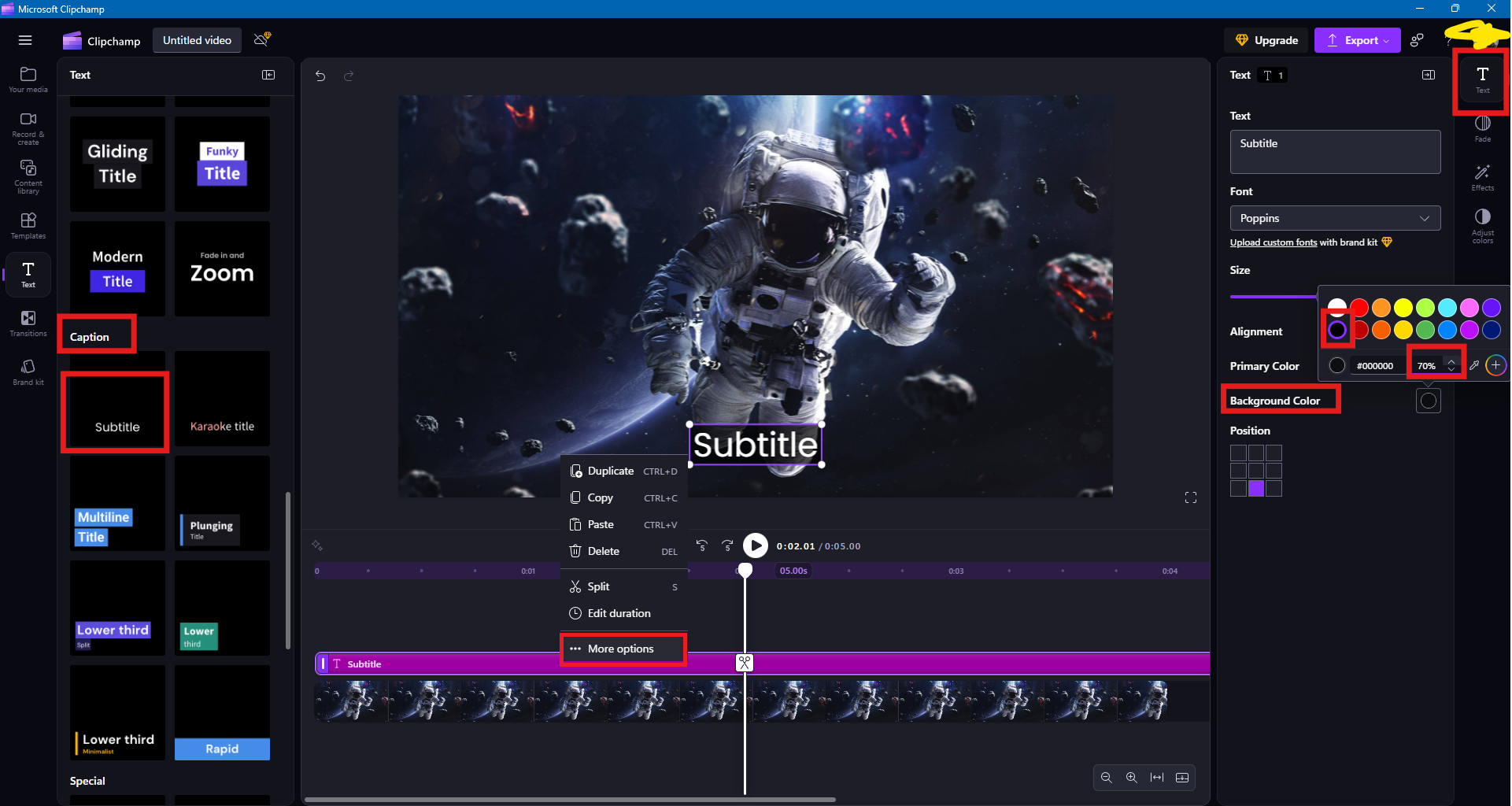The width and height of the screenshot is (1512, 806).
Task: Select bottom-center position grid cell
Action: coord(1256,489)
